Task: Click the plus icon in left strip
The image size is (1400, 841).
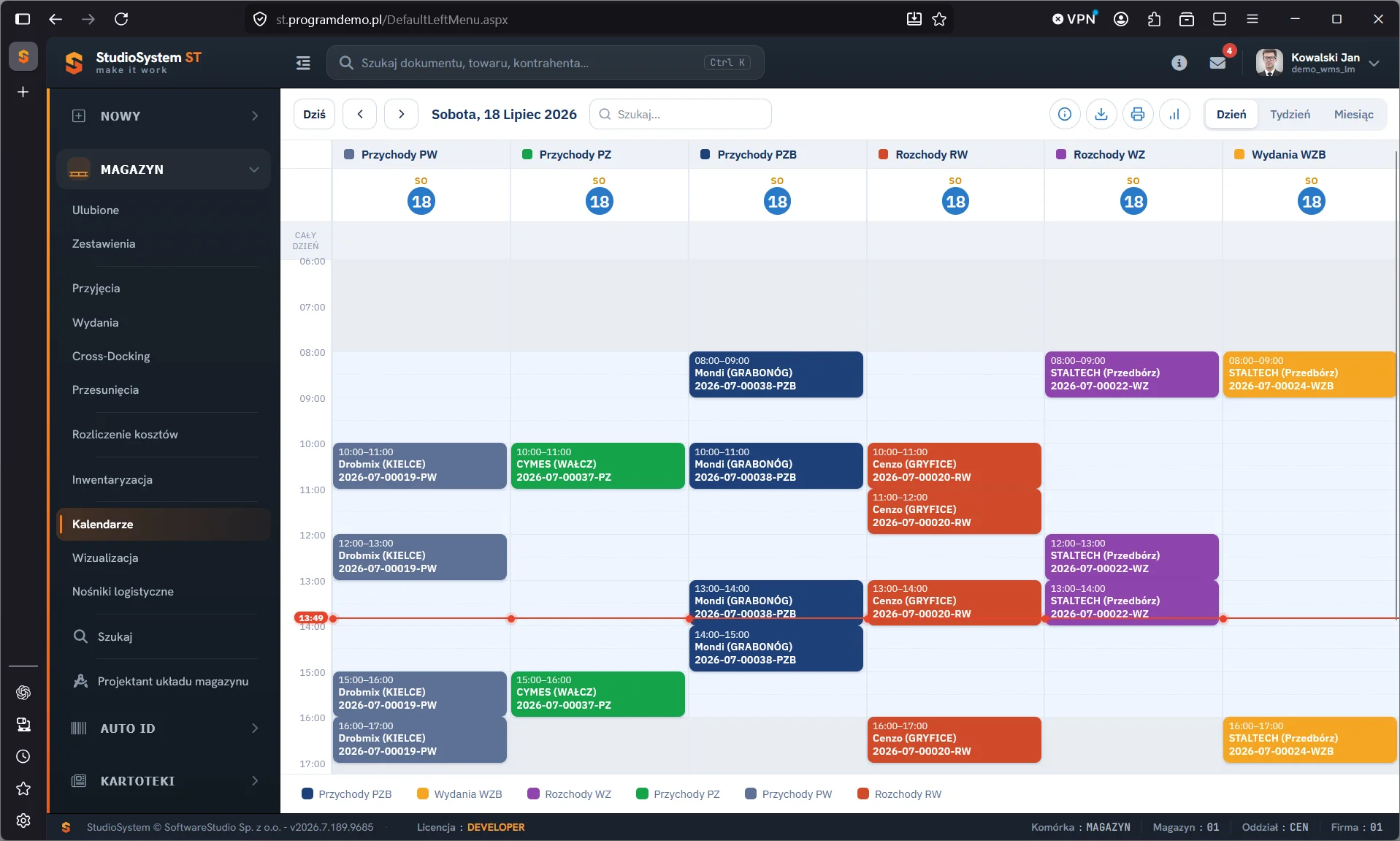Action: pos(23,92)
